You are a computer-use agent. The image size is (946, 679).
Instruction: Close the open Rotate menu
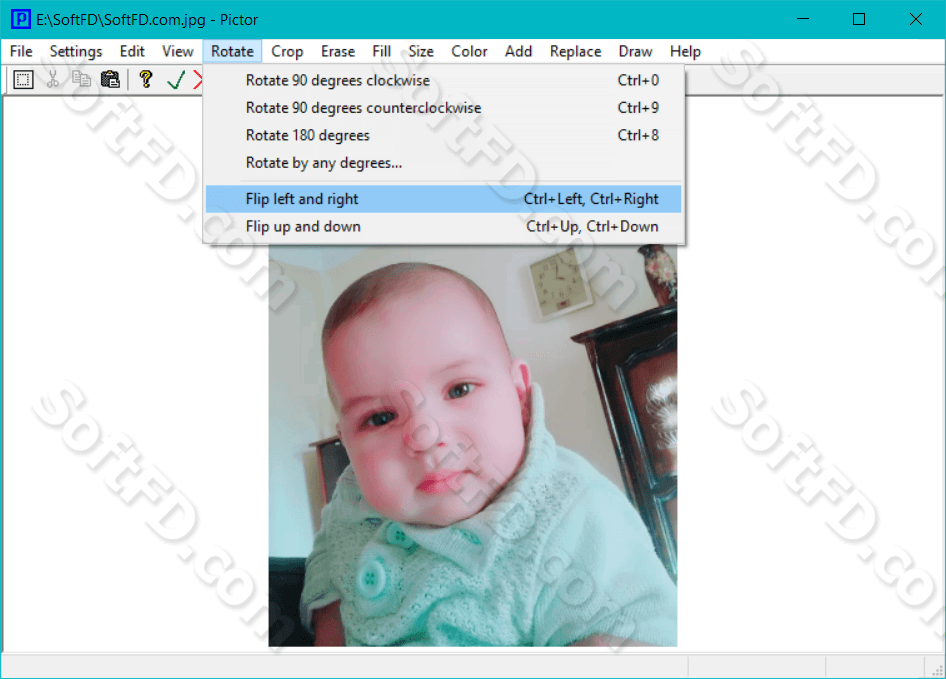click(x=232, y=51)
